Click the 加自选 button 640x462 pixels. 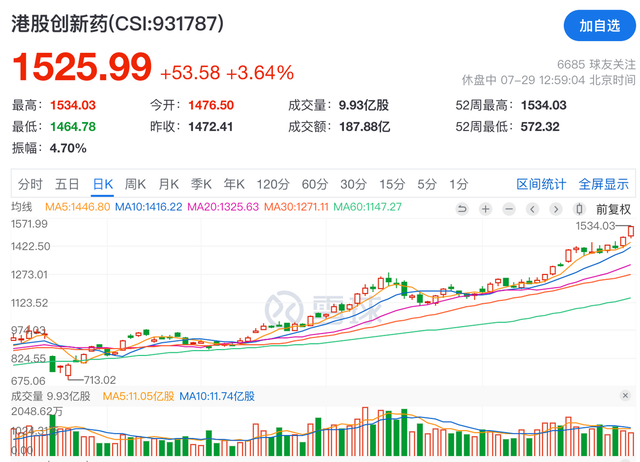coord(599,26)
